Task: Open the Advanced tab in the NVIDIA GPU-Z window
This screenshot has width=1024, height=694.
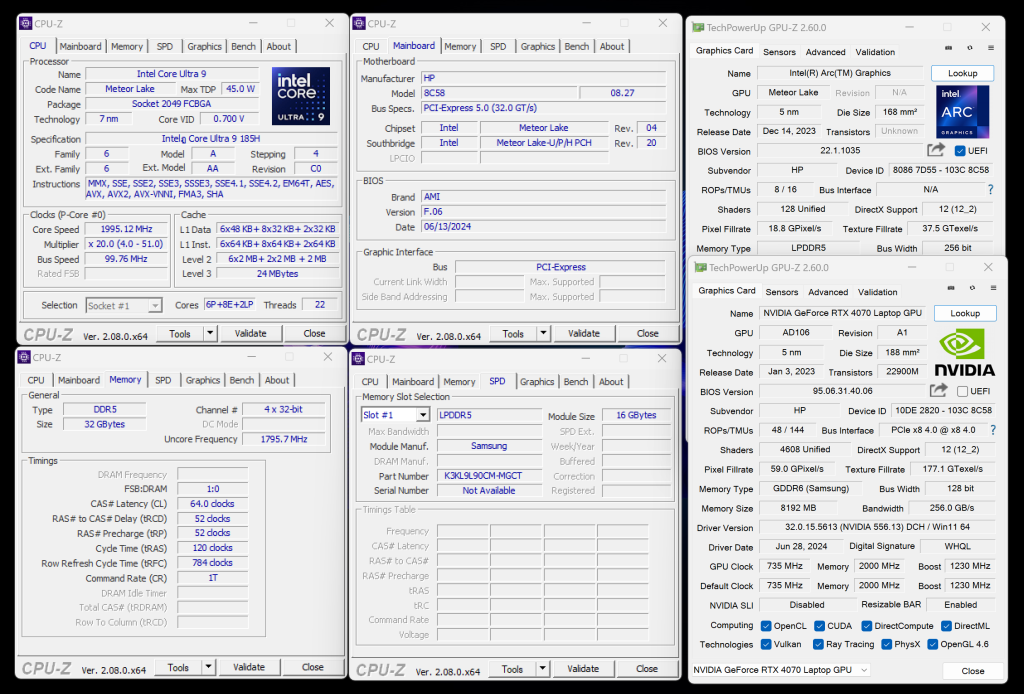Action: click(x=828, y=292)
